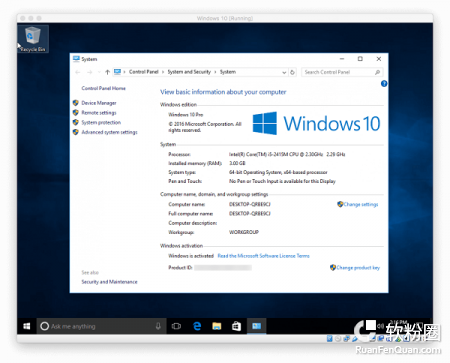Click the shield icon beside System protection
Viewport: 450px width, 363px height.
click(x=76, y=122)
